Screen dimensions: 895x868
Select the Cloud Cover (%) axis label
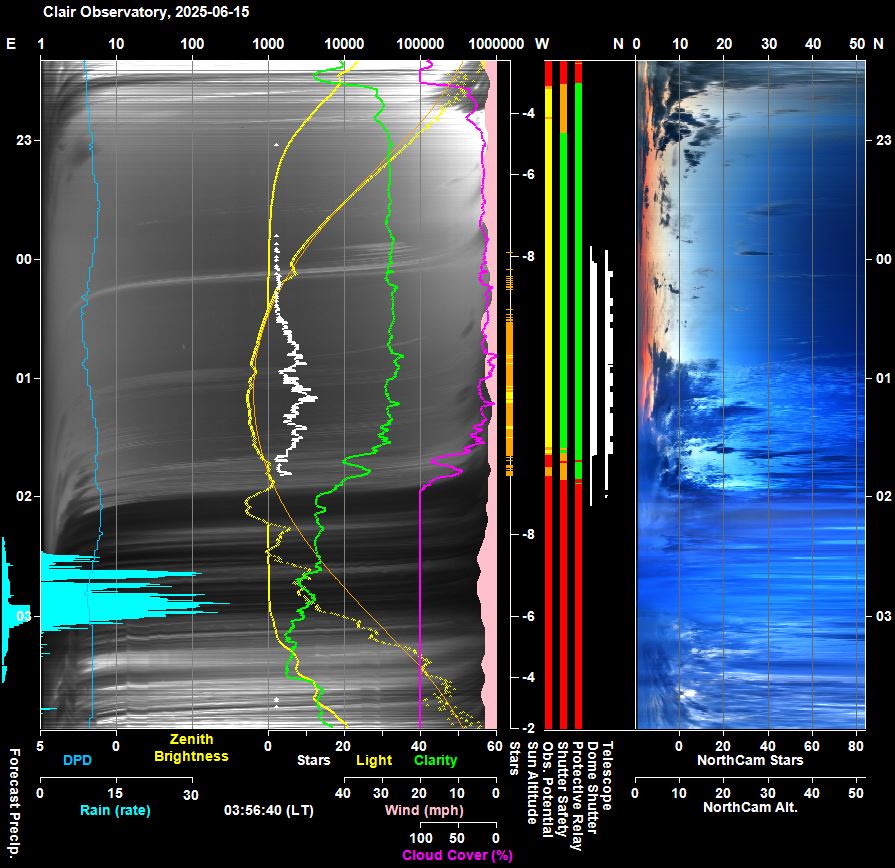457,855
